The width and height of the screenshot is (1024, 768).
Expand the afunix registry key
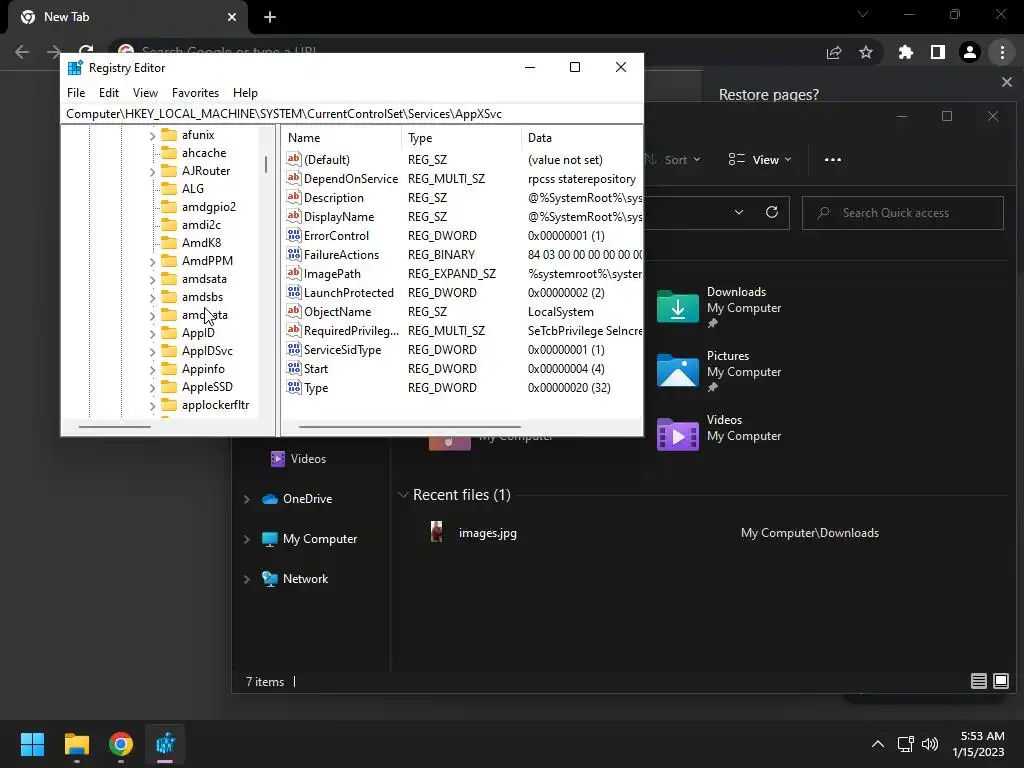pos(152,135)
